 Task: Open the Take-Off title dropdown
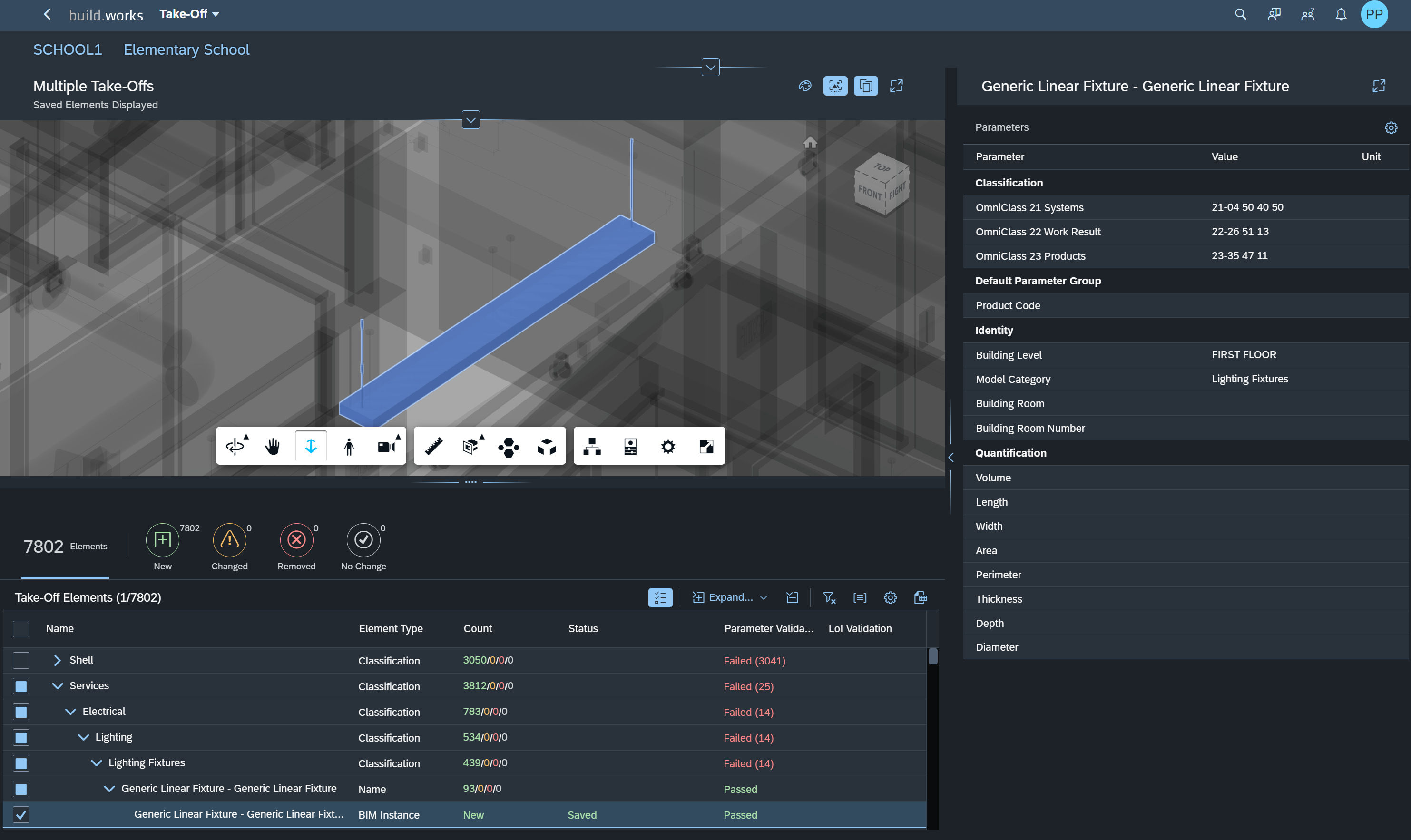[189, 14]
